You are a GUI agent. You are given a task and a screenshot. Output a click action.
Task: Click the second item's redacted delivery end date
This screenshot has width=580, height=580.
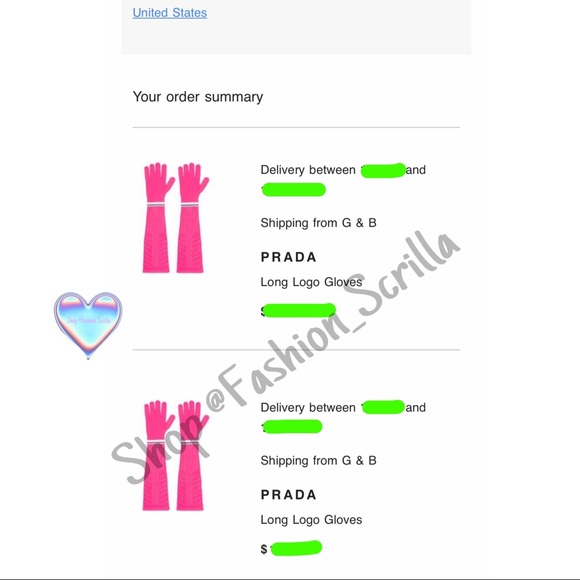pos(292,426)
